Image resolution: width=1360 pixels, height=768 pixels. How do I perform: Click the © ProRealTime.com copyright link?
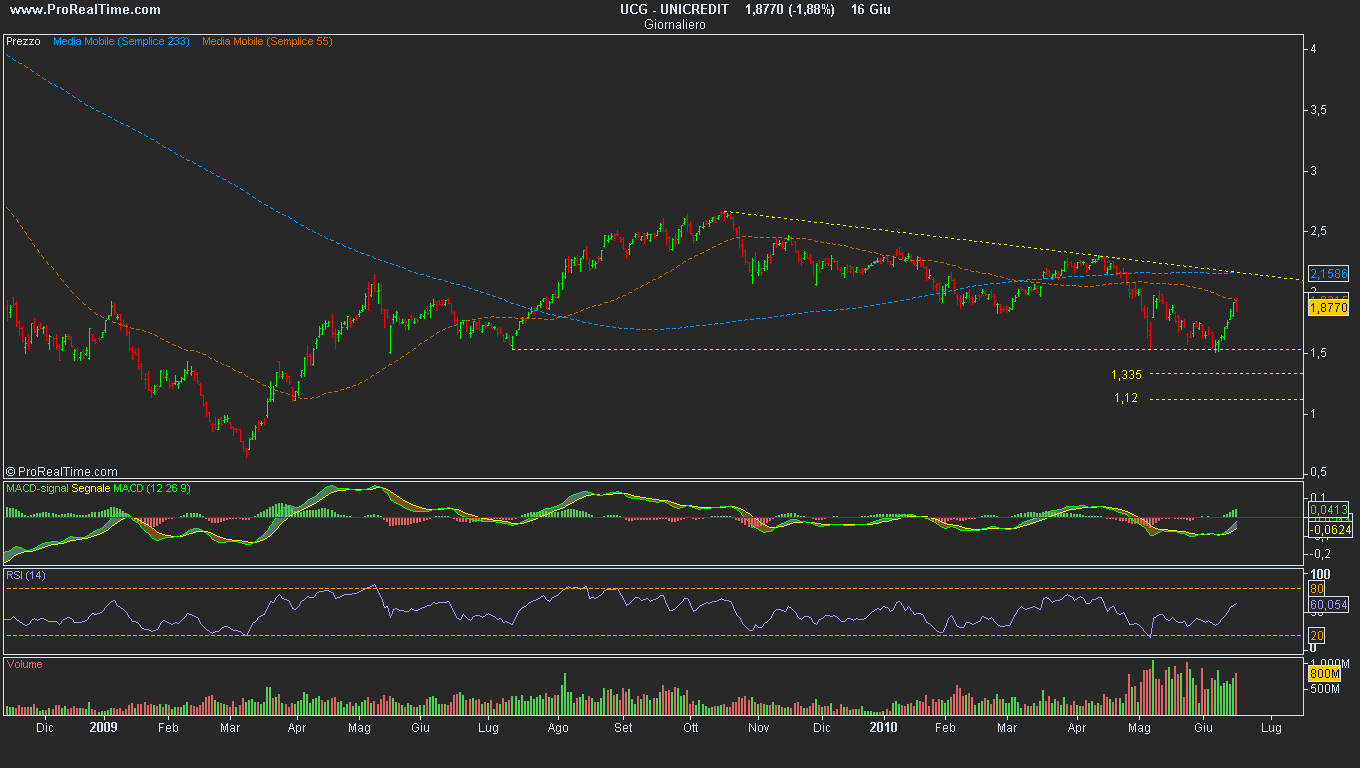point(62,472)
